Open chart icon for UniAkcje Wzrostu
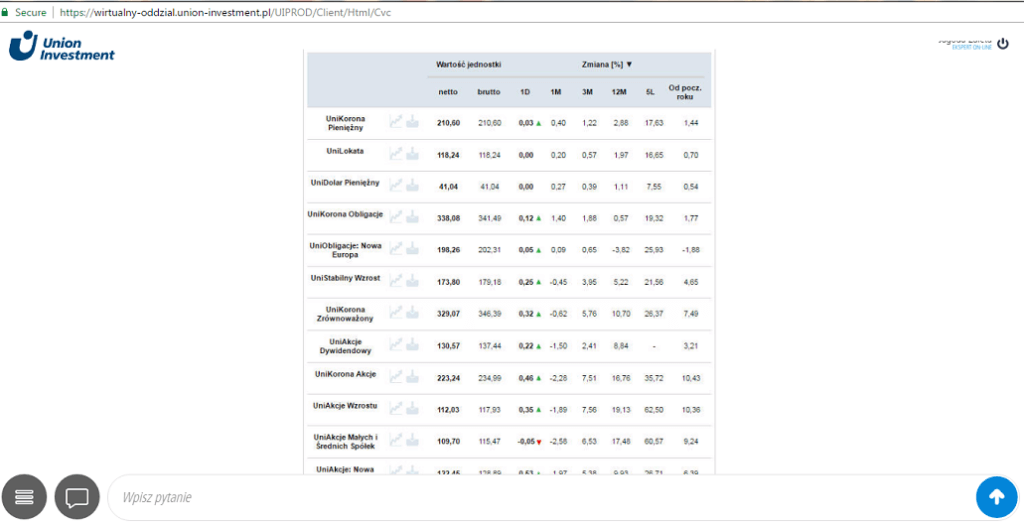The width and height of the screenshot is (1024, 526). (x=397, y=408)
